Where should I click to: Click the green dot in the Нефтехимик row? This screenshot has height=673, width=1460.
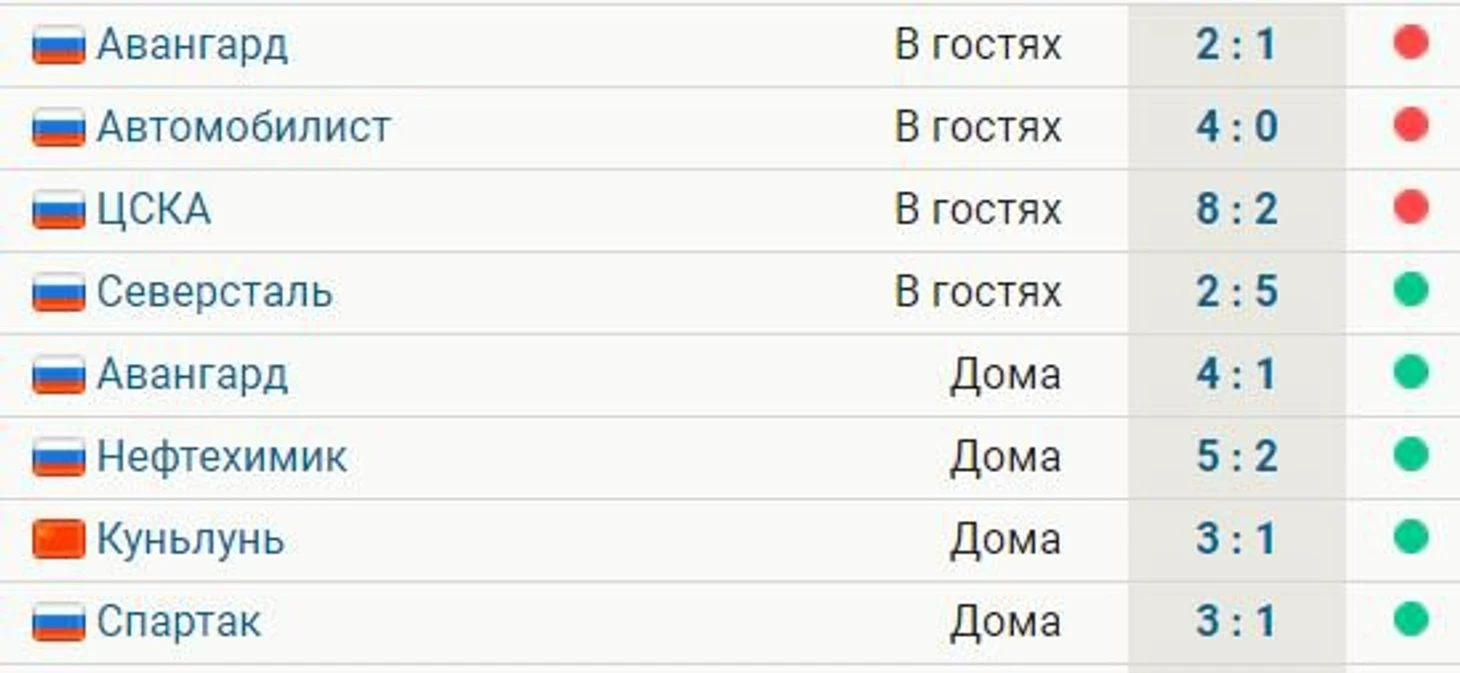(x=1410, y=455)
